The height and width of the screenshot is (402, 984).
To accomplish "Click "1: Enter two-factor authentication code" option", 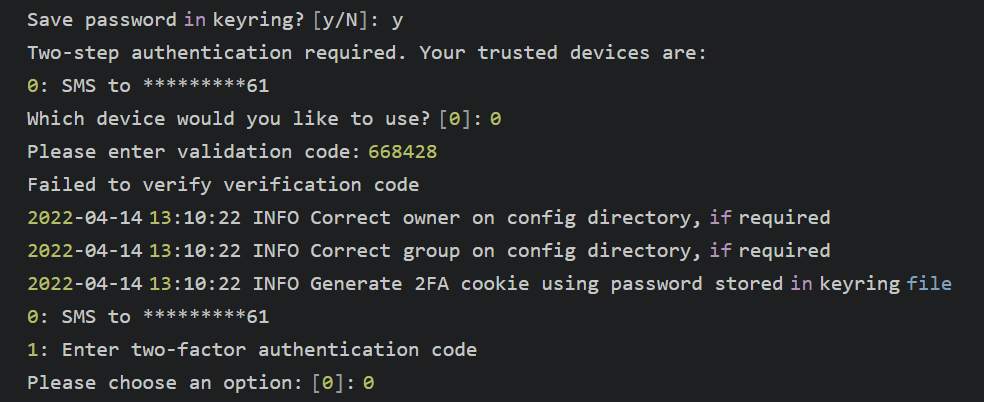I will 251,350.
